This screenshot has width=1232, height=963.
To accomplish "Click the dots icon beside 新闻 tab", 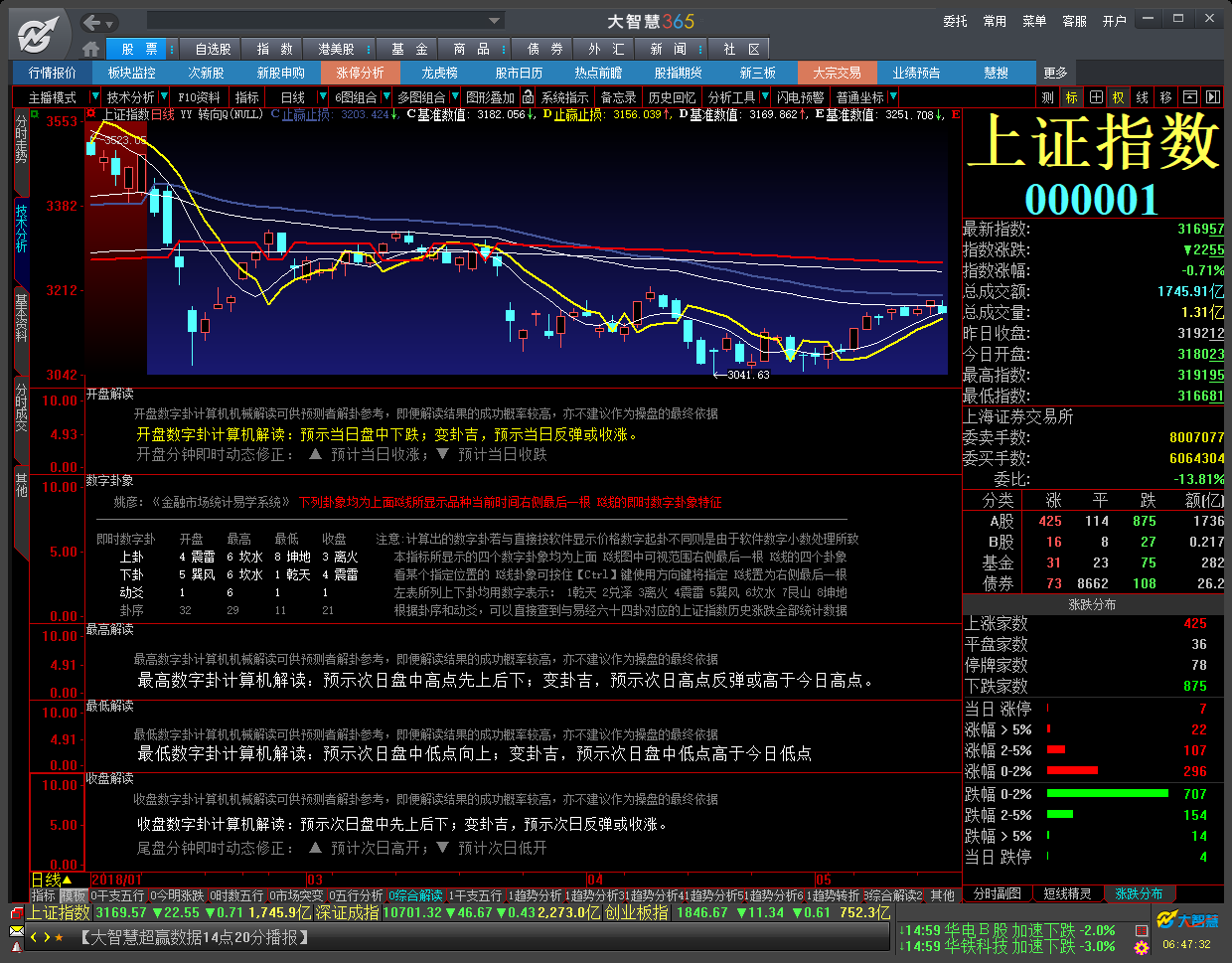I will [x=701, y=49].
